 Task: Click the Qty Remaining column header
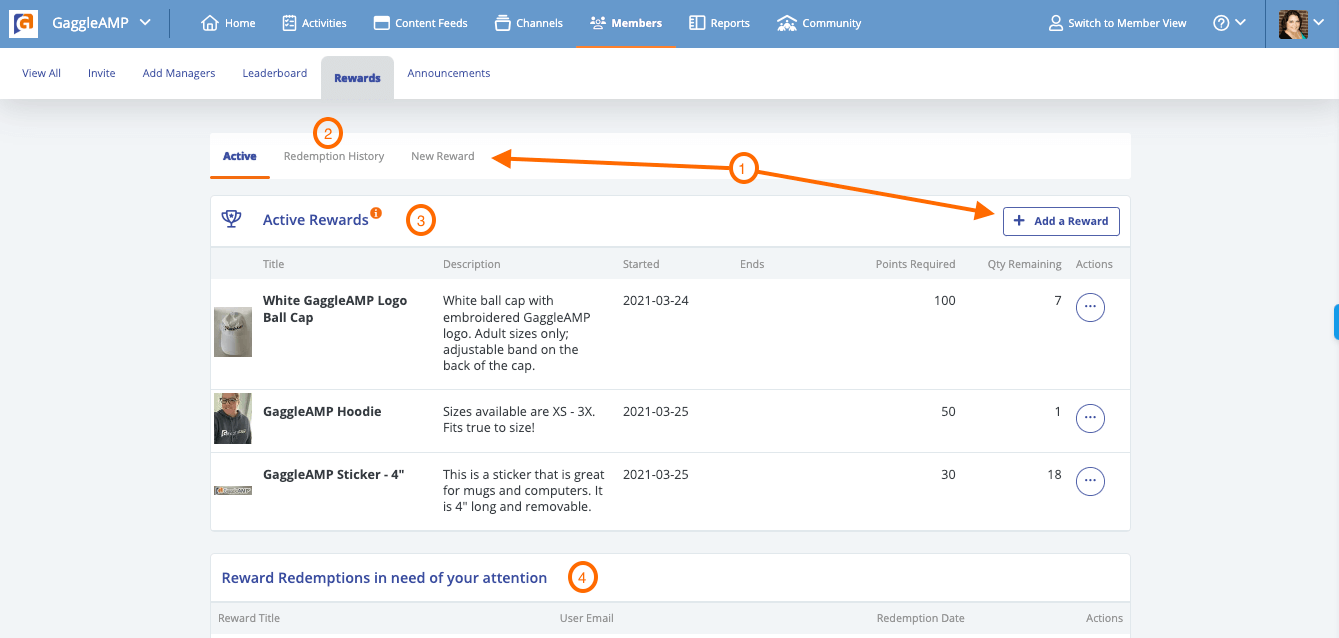point(1024,264)
